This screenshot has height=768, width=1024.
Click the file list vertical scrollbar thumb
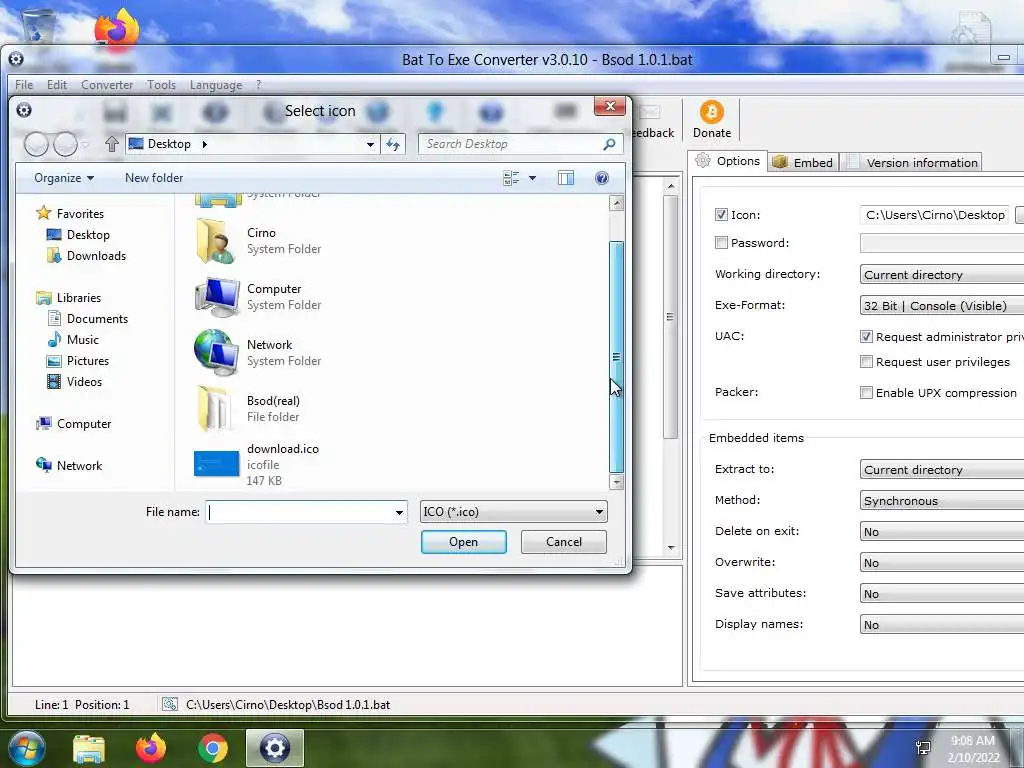[x=616, y=357]
